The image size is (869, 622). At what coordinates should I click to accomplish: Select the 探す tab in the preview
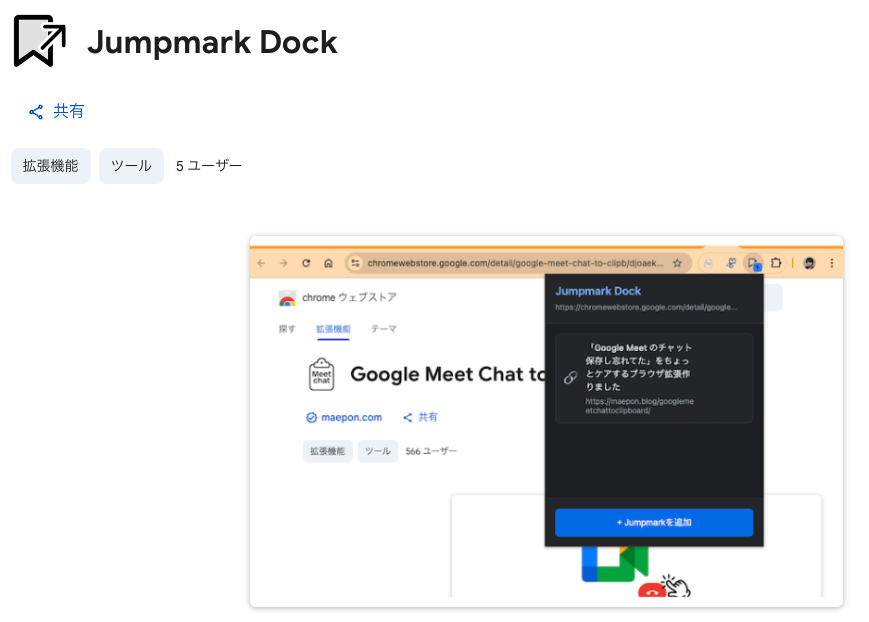point(287,329)
